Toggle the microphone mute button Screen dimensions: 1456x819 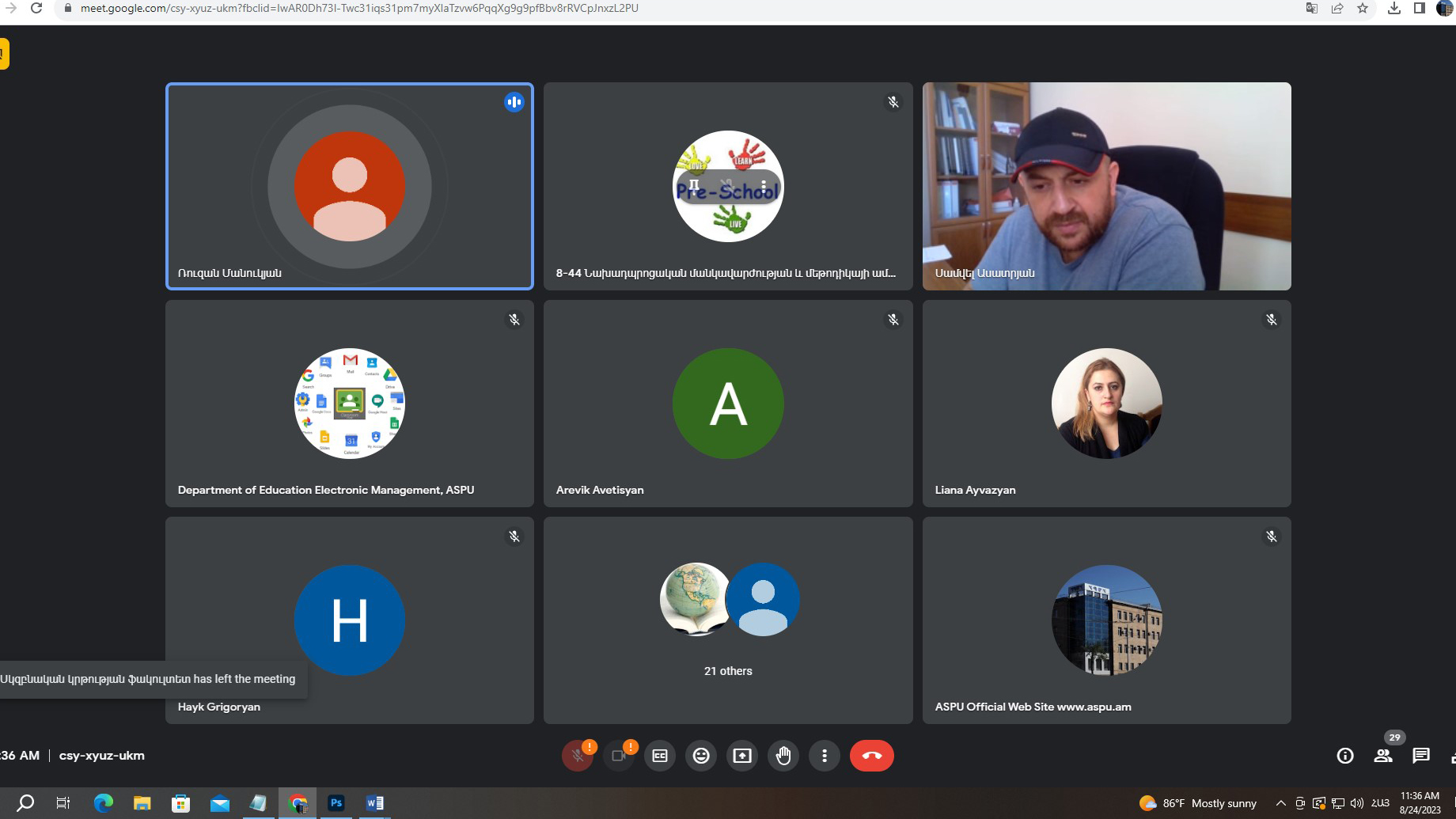pyautogui.click(x=578, y=756)
